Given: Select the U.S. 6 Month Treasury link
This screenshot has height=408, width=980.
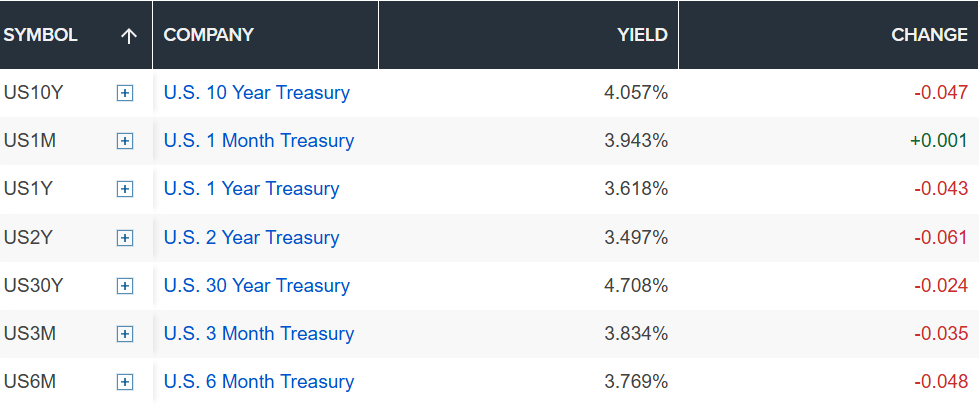Looking at the screenshot, I should click(x=259, y=382).
